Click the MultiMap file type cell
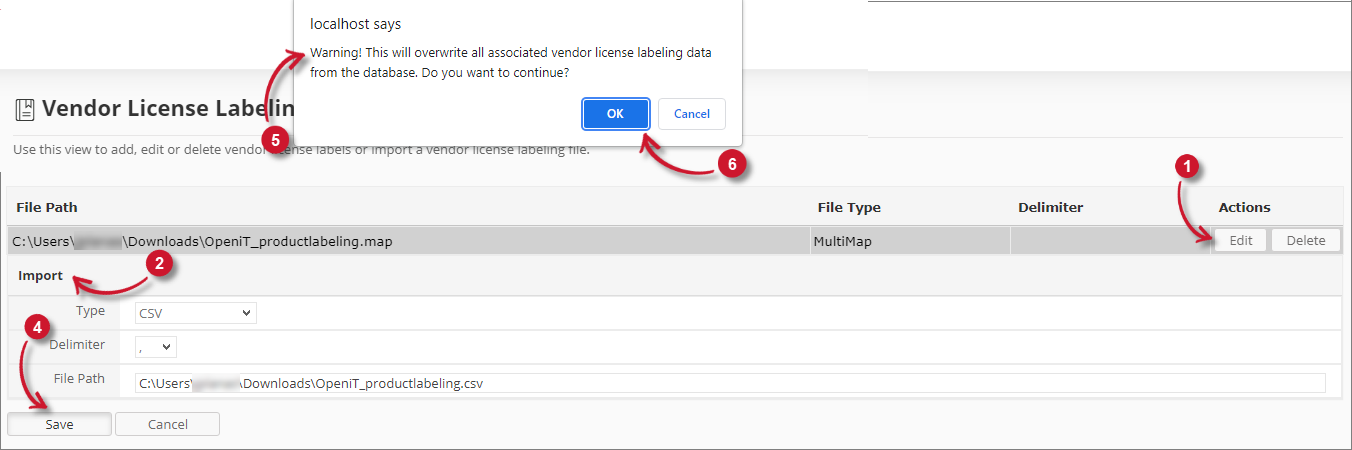This screenshot has height=450, width=1352. 909,240
